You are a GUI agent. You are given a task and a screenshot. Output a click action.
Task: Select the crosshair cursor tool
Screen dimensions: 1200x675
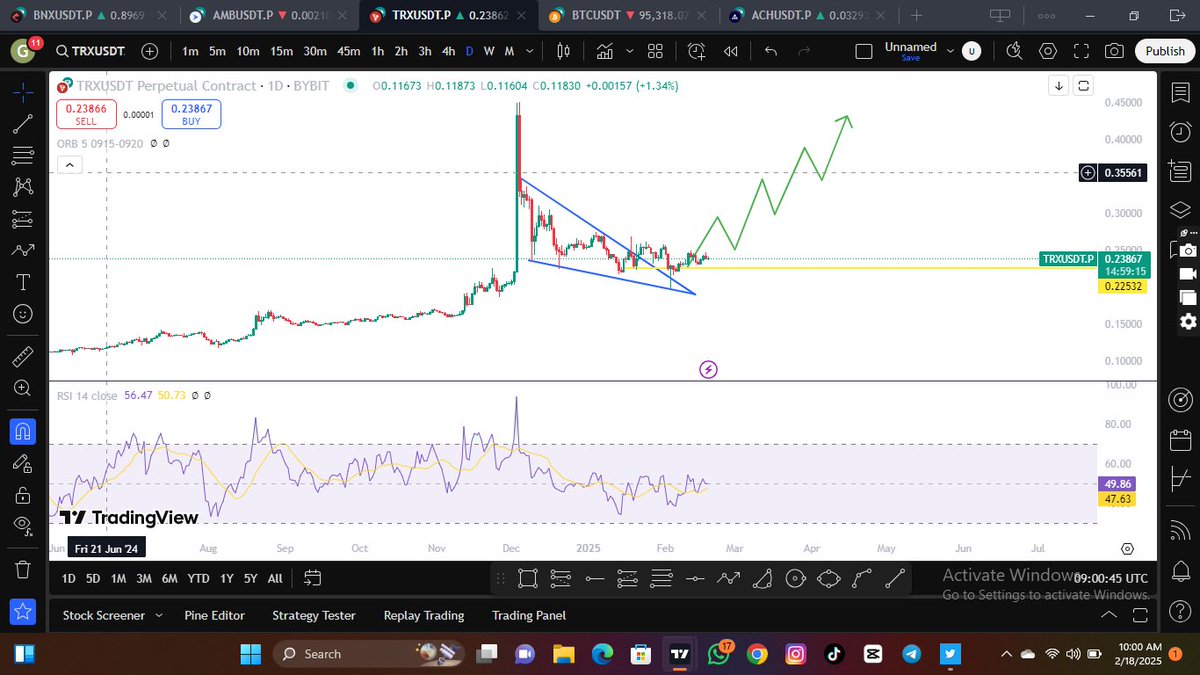[24, 92]
